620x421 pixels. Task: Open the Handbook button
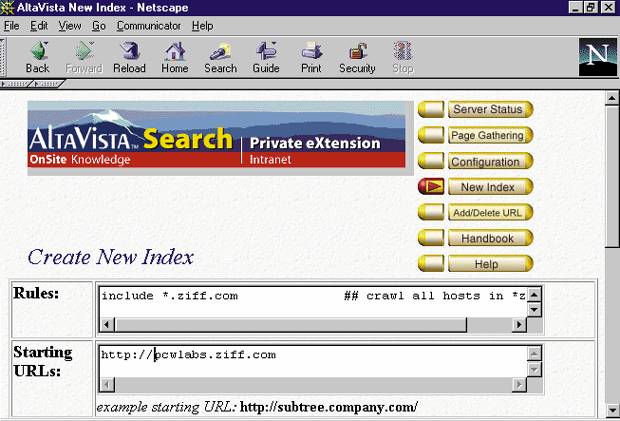[487, 239]
